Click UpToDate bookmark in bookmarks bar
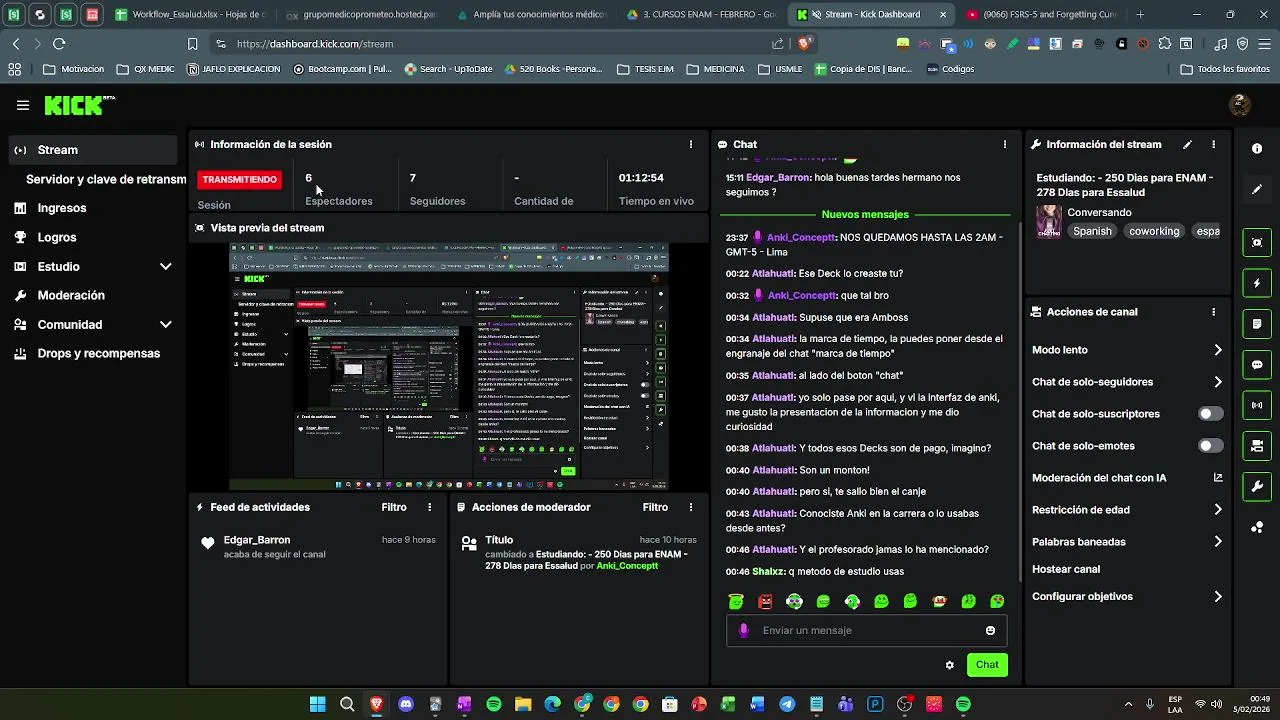The height and width of the screenshot is (720, 1280). 448,69
